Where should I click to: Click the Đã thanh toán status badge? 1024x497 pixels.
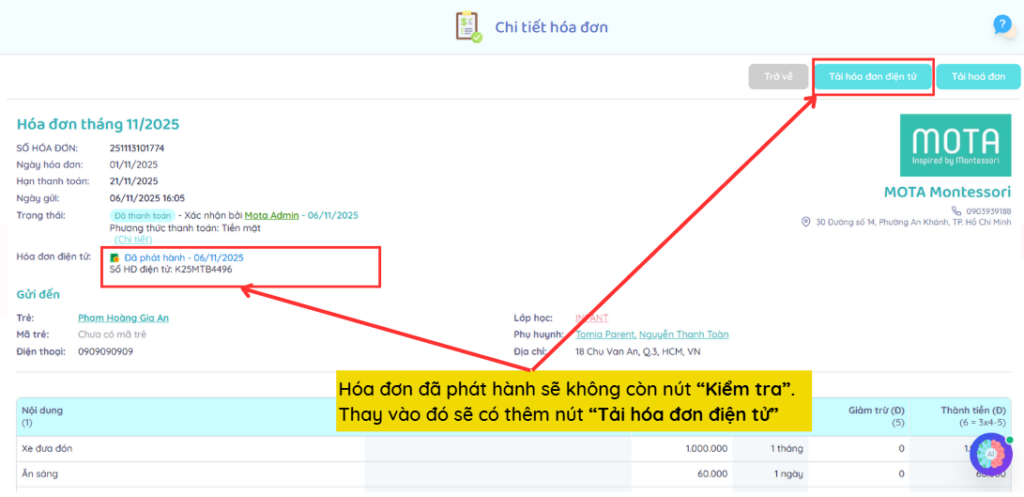[143, 215]
